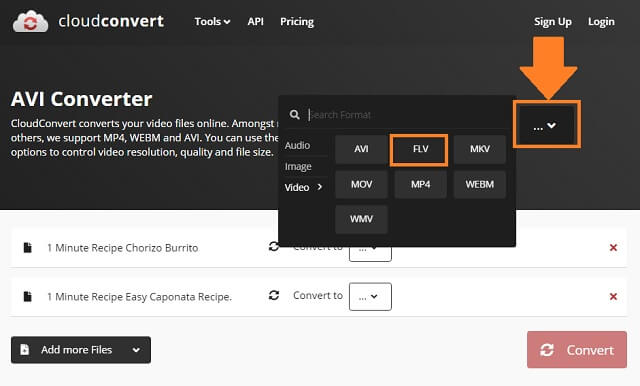
Task: Click refresh icon on Chorizo Burrito row
Action: tap(274, 246)
